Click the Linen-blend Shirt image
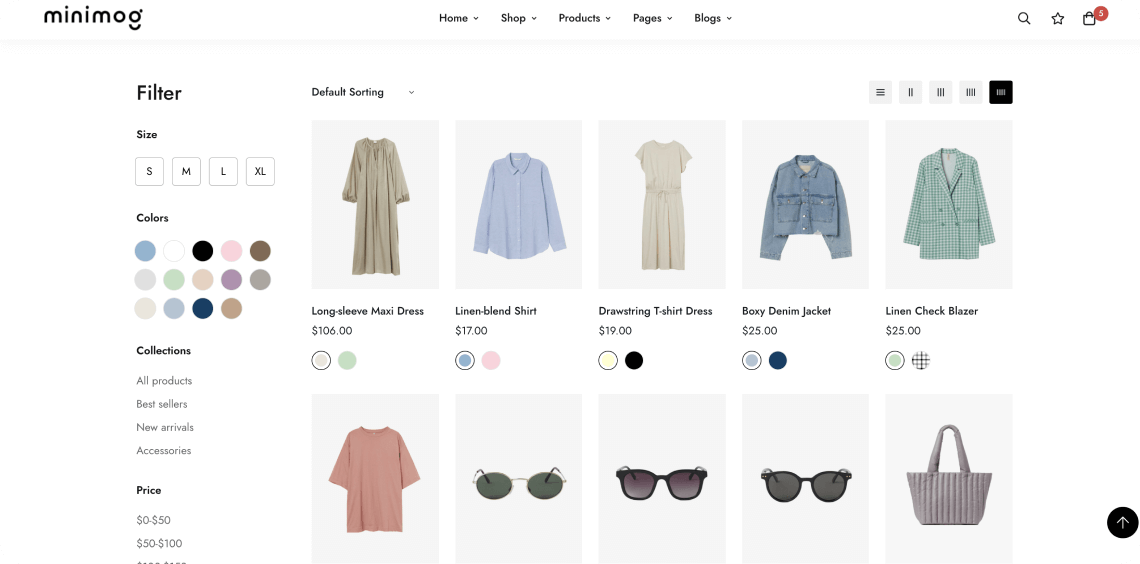The width and height of the screenshot is (1140, 564). (518, 205)
